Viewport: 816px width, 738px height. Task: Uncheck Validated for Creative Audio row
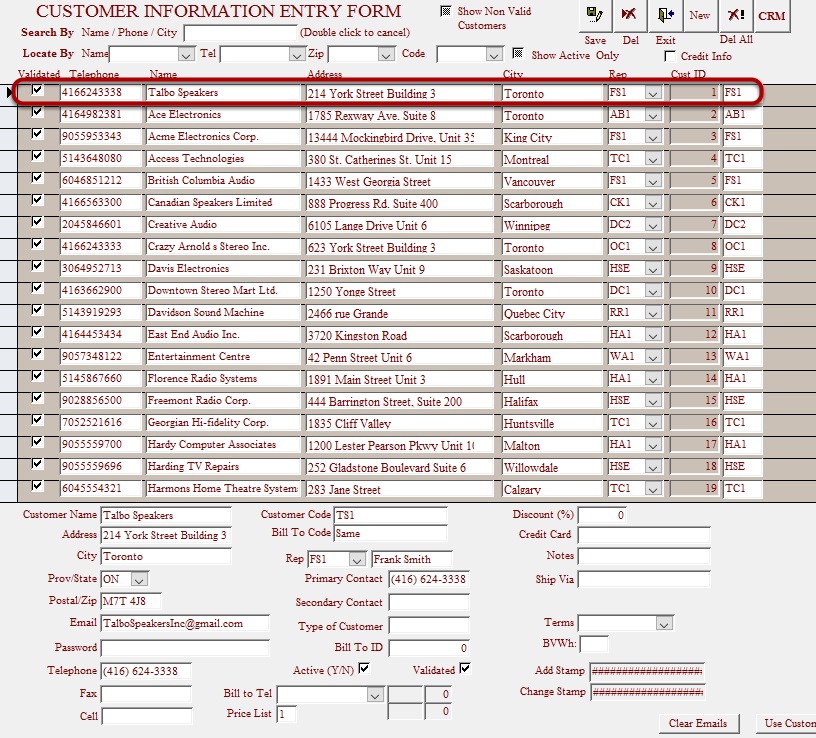[37, 222]
